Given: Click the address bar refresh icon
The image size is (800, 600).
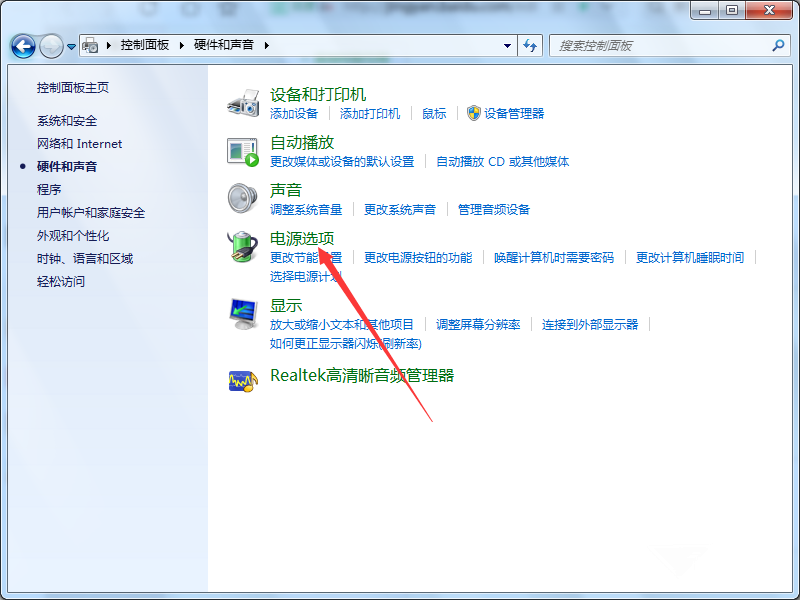Looking at the screenshot, I should point(530,46).
